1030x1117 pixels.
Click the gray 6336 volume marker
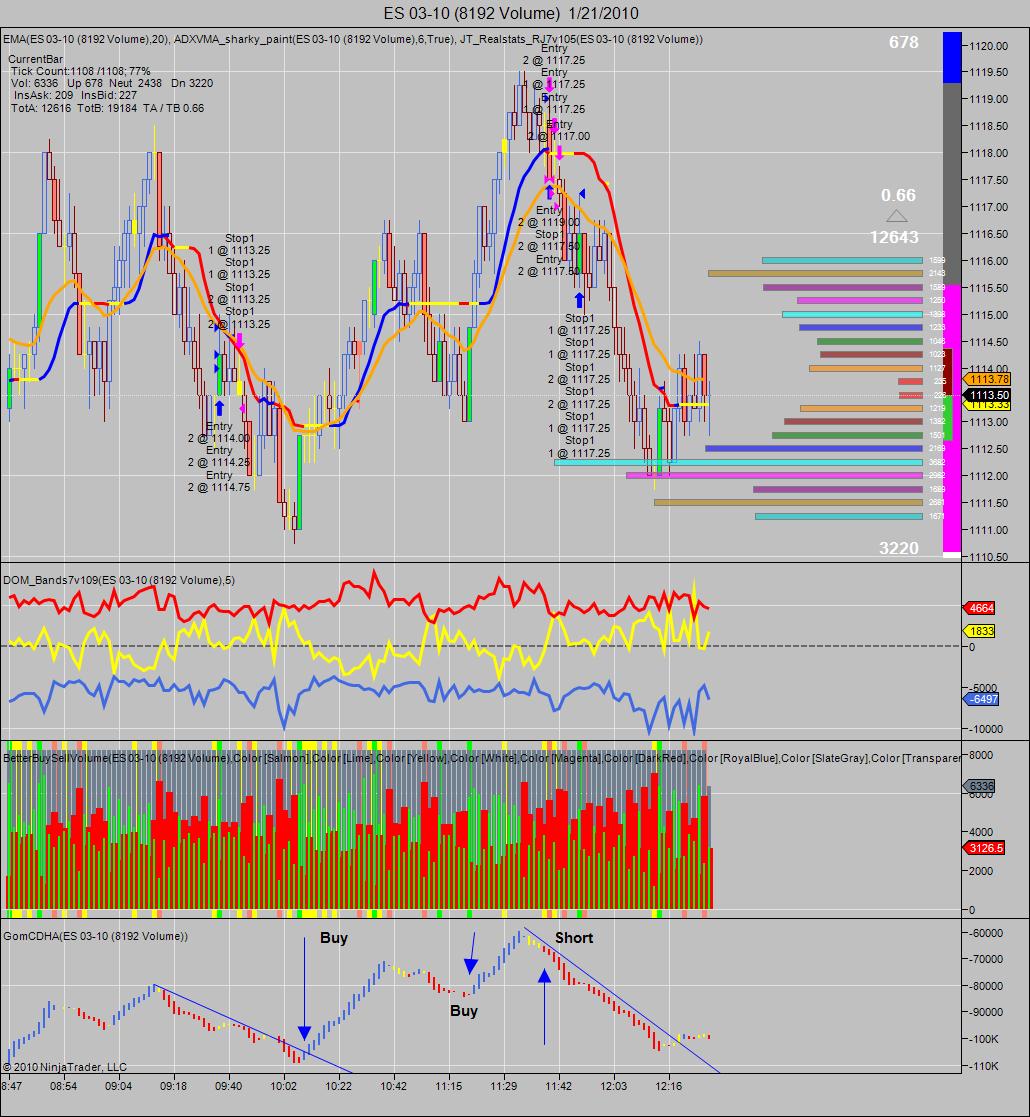click(979, 786)
